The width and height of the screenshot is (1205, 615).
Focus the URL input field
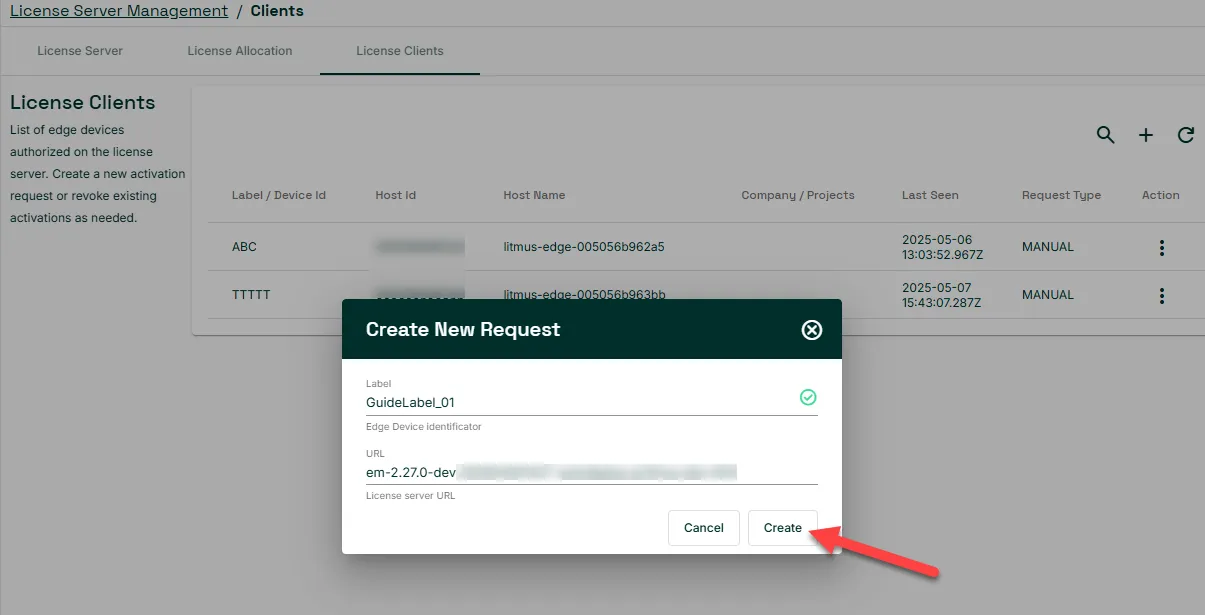(x=592, y=472)
